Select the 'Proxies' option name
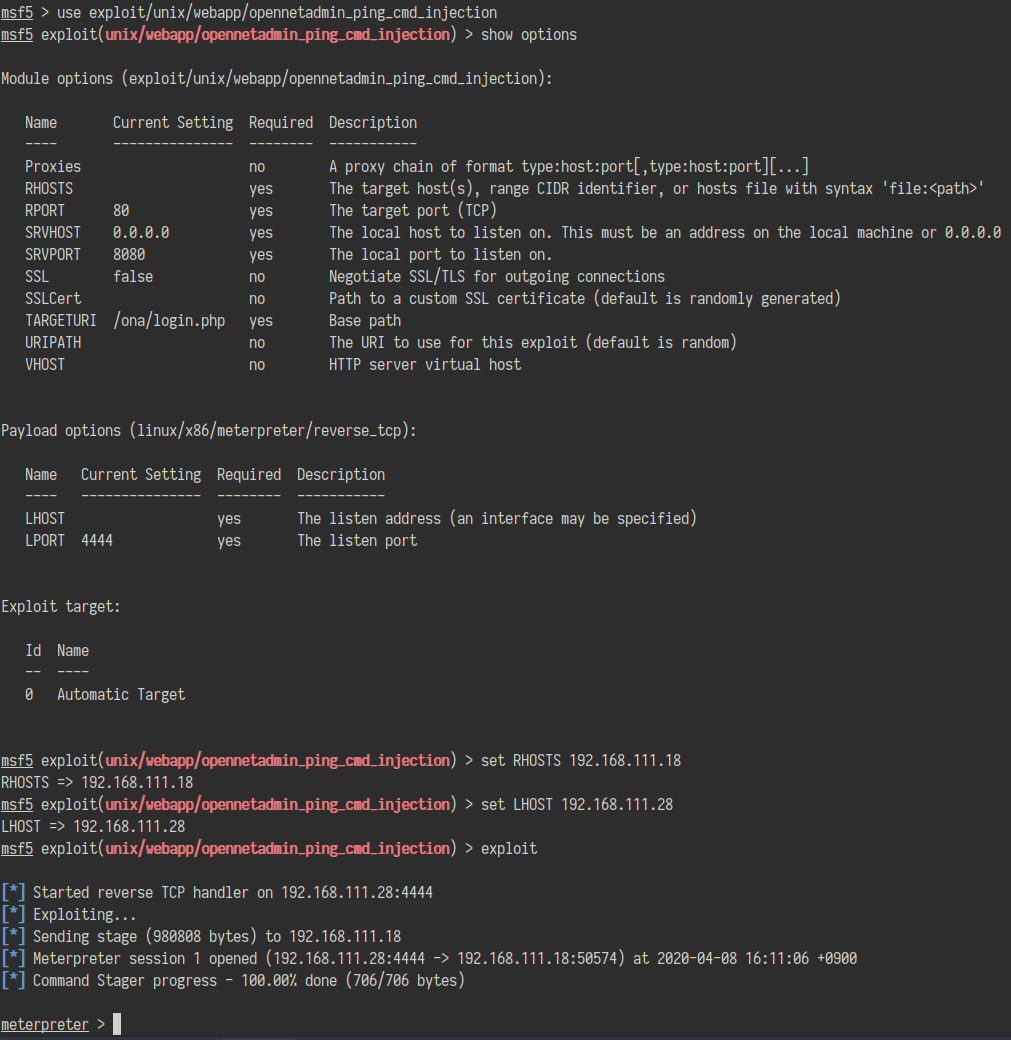This screenshot has width=1011, height=1040. [53, 166]
